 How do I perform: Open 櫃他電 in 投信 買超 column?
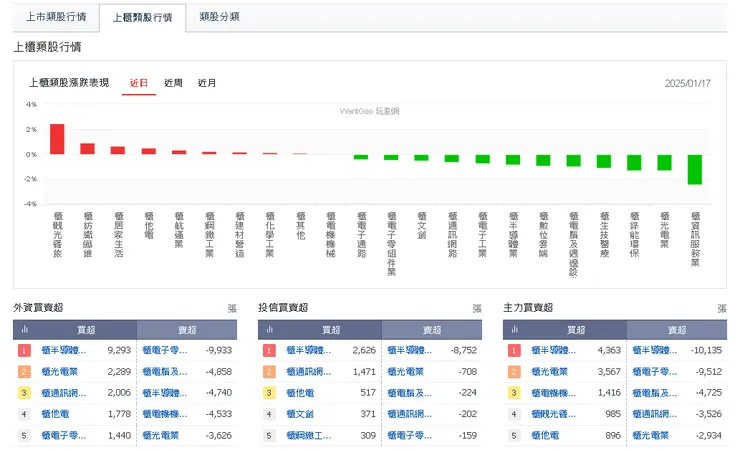pyautogui.click(x=300, y=393)
